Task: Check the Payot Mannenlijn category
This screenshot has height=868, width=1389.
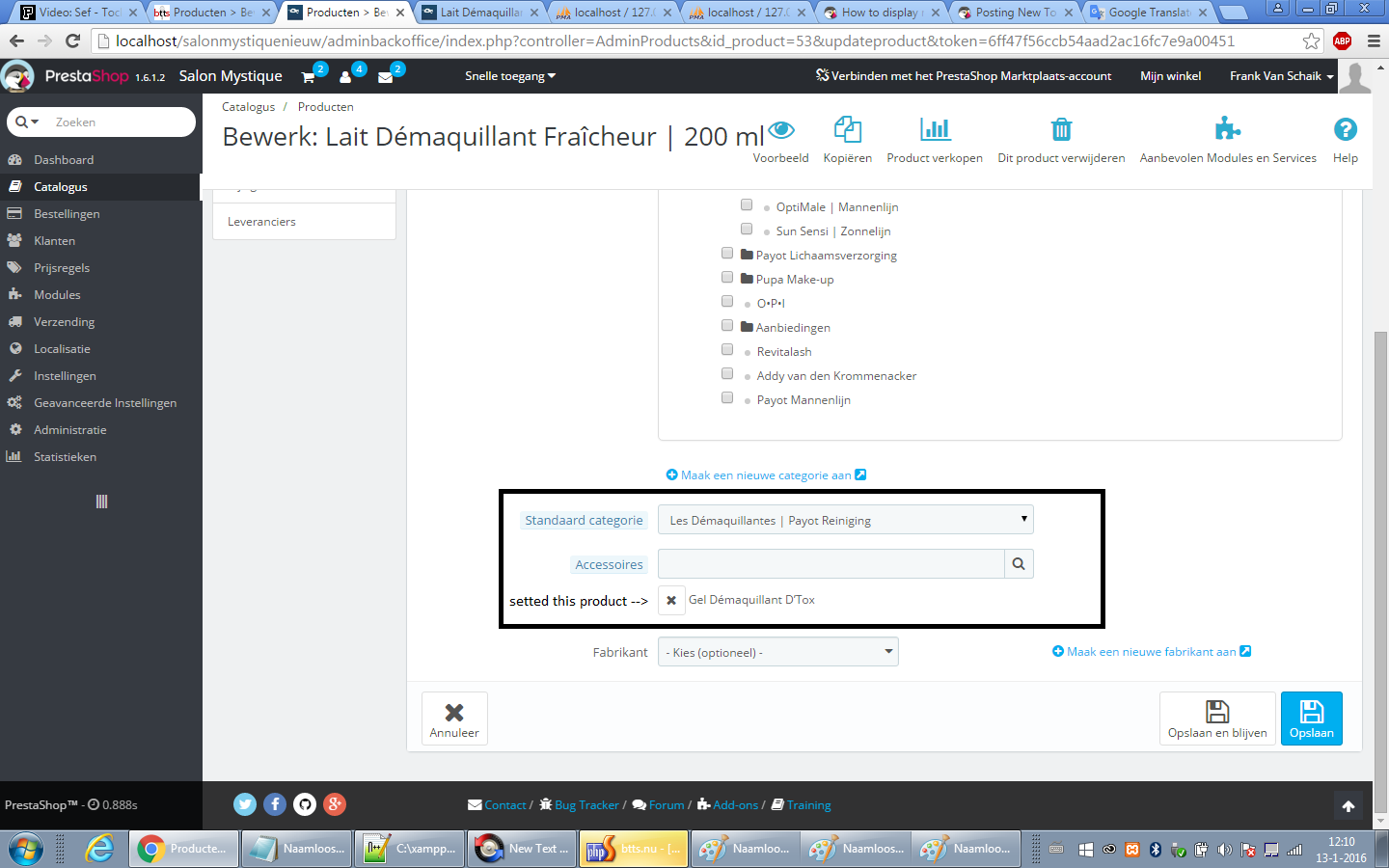Action: [727, 397]
